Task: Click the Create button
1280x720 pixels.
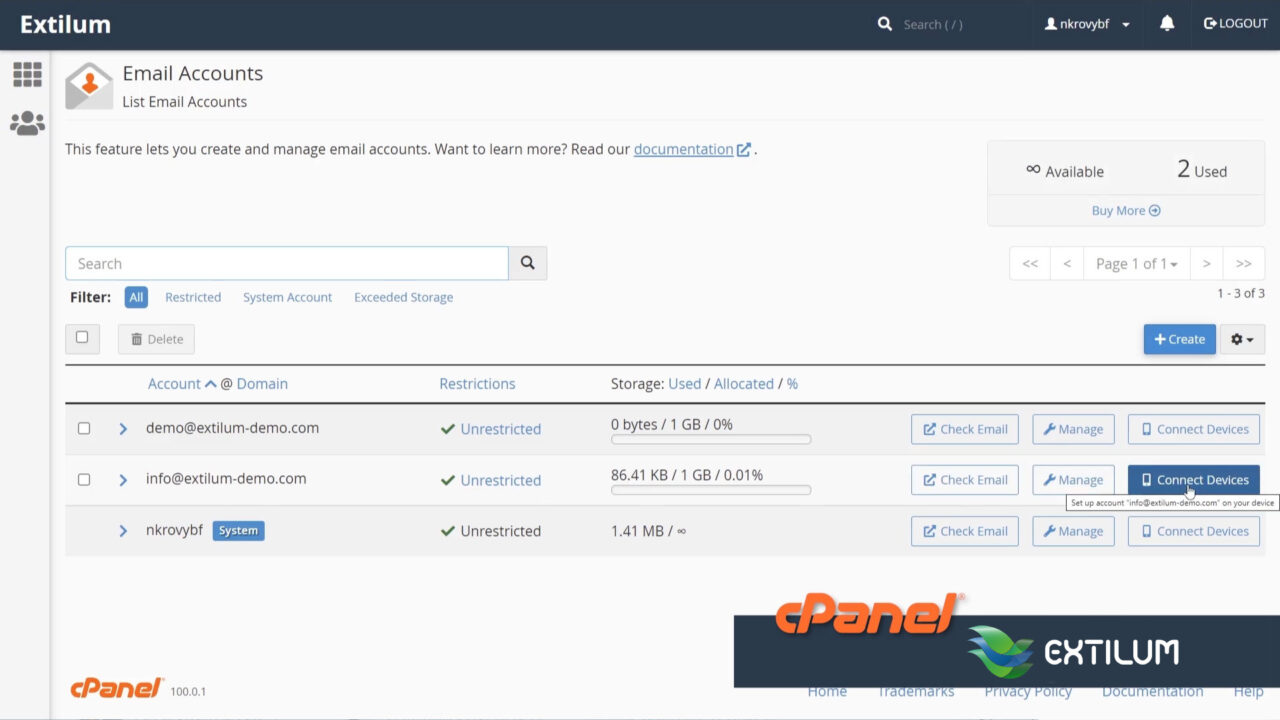Action: (x=1179, y=339)
